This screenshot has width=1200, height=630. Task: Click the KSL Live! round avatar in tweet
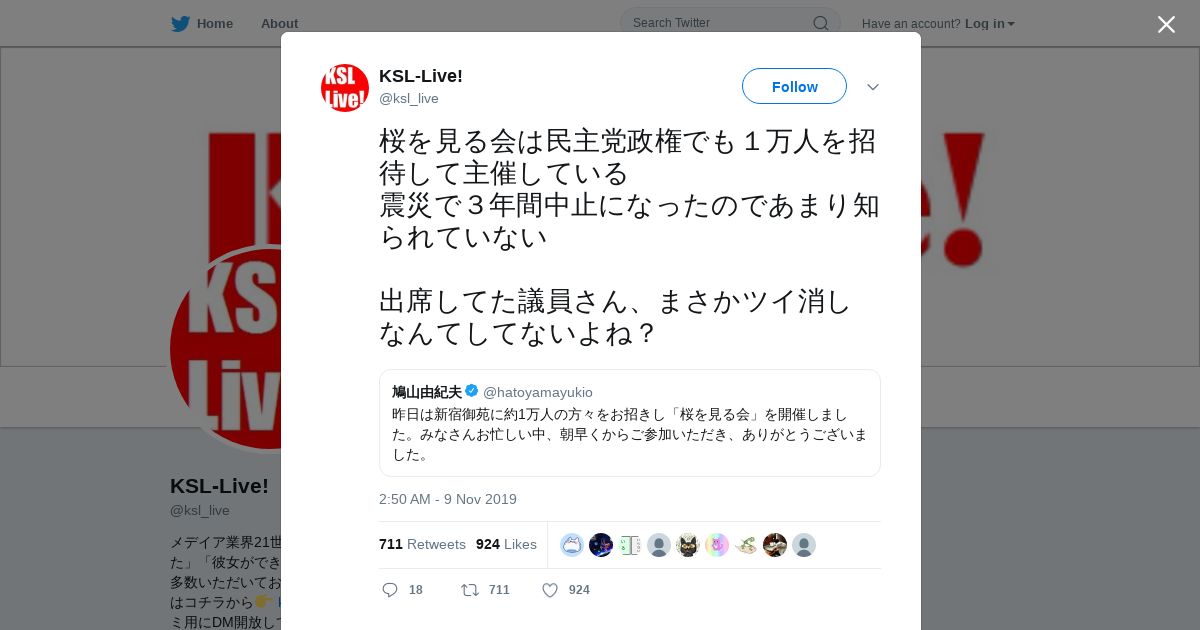tap(345, 88)
